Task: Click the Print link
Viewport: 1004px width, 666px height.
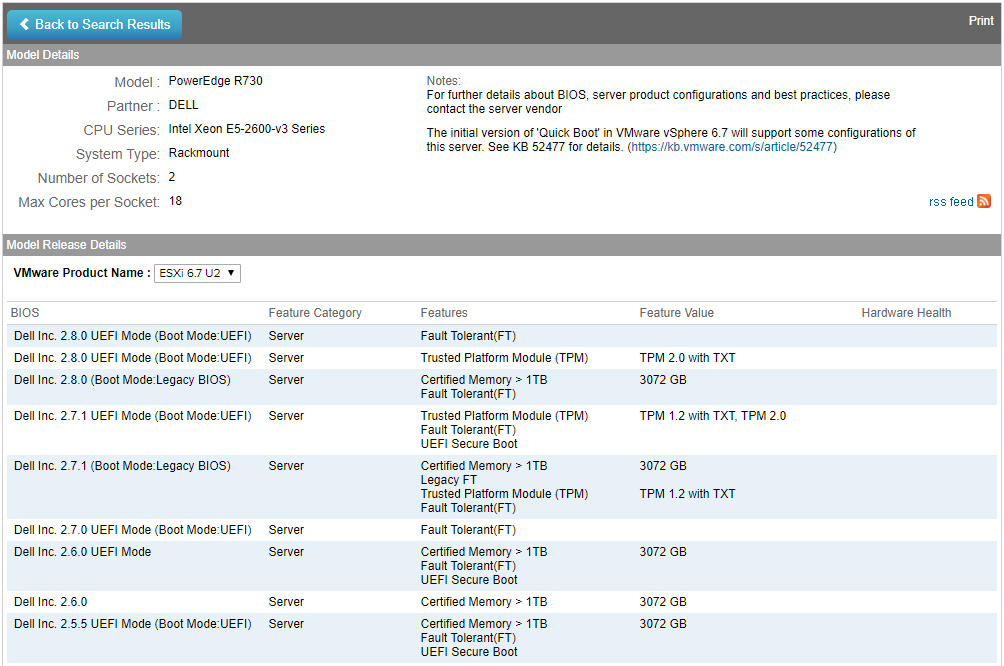Action: [x=980, y=20]
